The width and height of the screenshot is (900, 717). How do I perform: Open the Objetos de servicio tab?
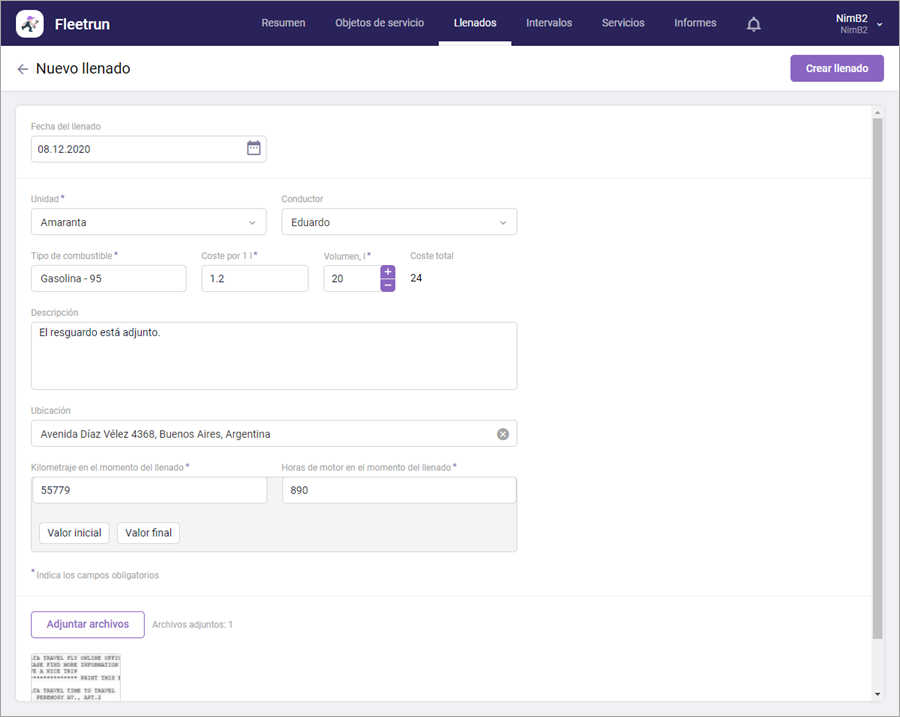(x=379, y=23)
